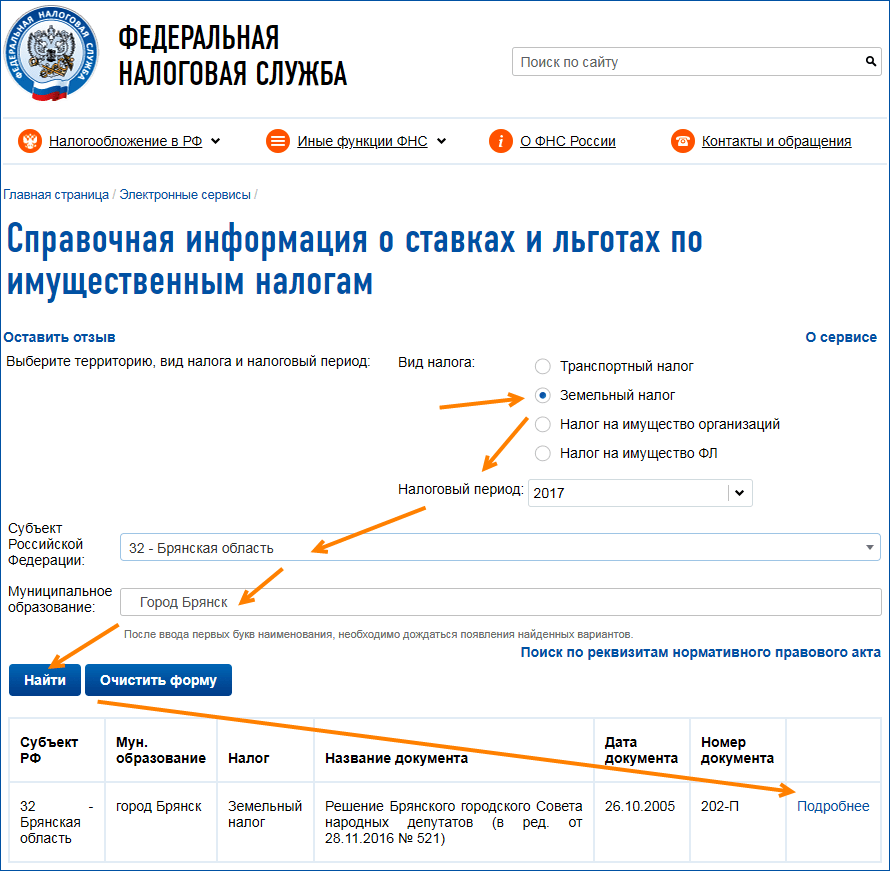Open Поиск по реквизитам нормативного правового акта
The height and width of the screenshot is (871, 890).
(x=700, y=652)
